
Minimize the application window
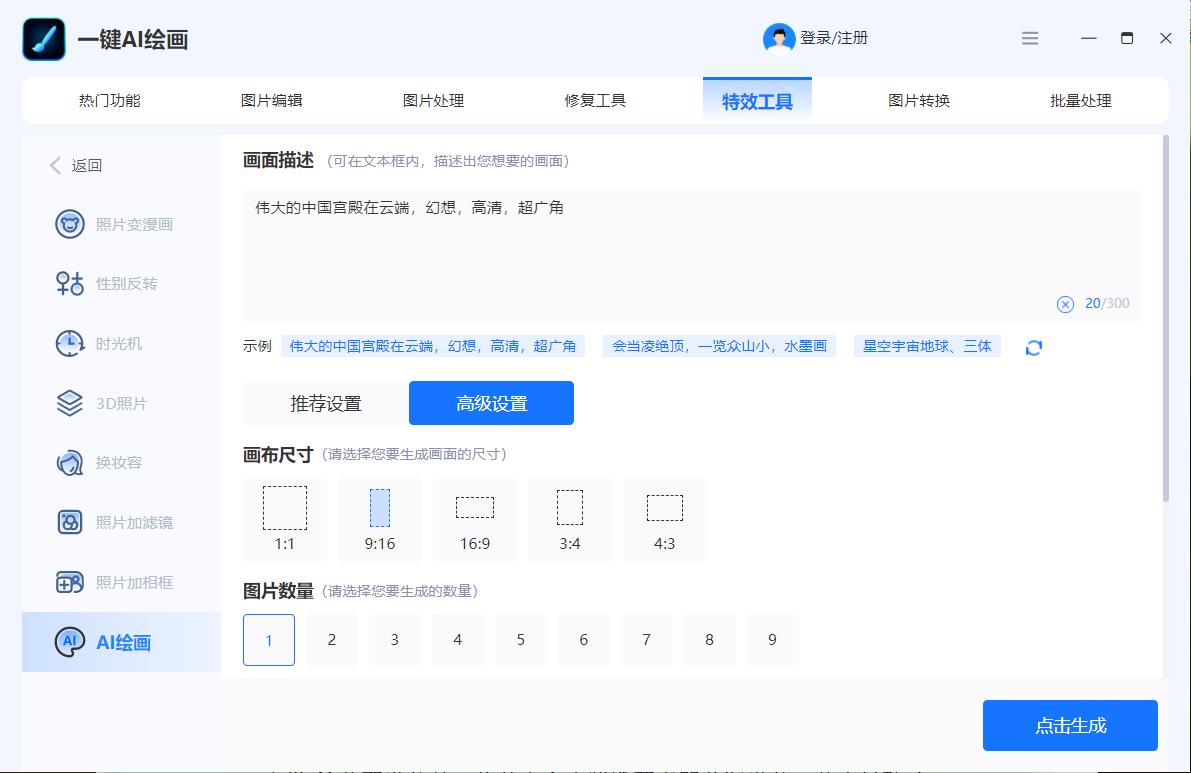[x=1088, y=38]
